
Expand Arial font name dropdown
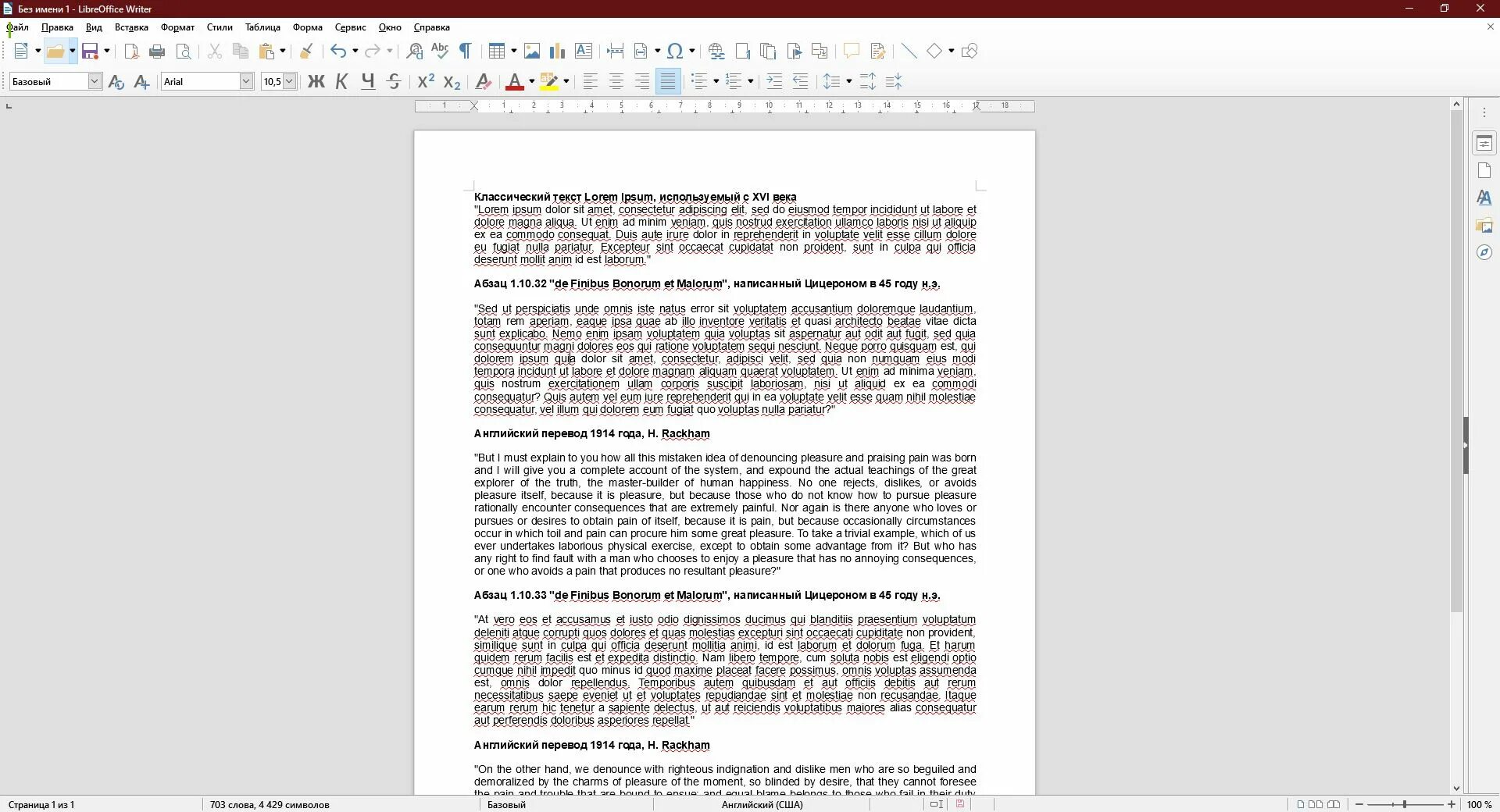point(246,81)
